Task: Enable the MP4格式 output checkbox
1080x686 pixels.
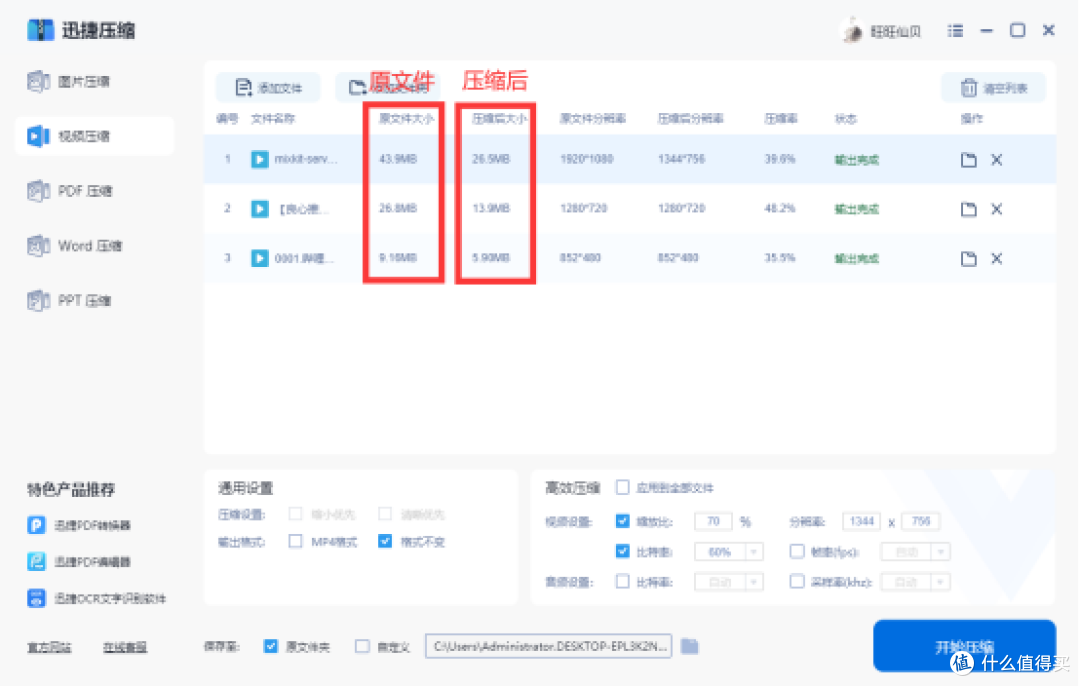Action: tap(295, 541)
